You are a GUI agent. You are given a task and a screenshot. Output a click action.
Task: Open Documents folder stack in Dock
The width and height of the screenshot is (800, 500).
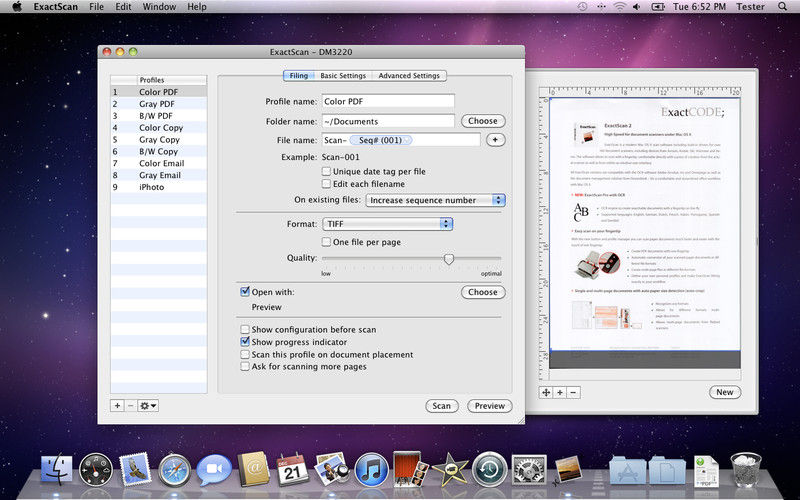coord(667,470)
